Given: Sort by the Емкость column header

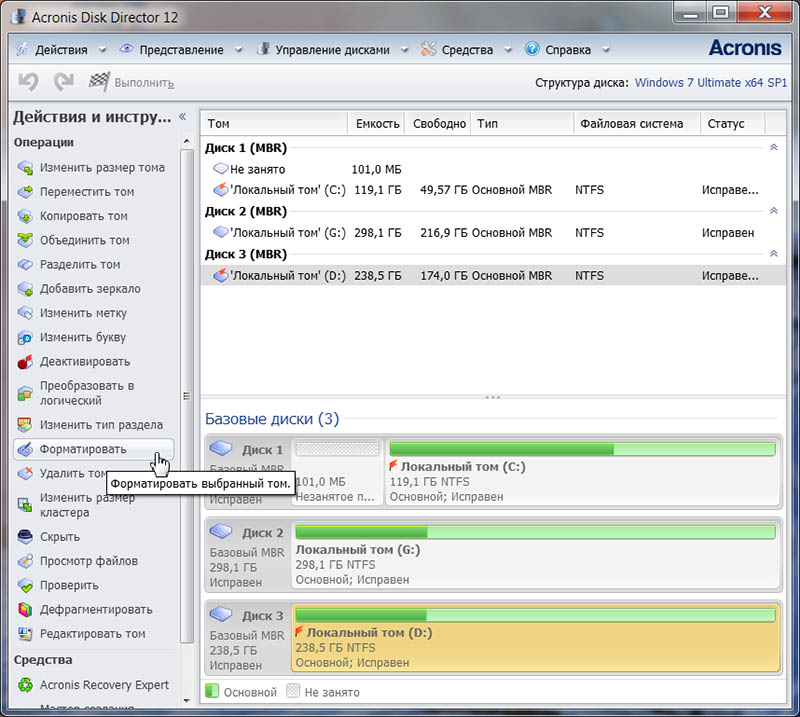Looking at the screenshot, I should [x=377, y=124].
